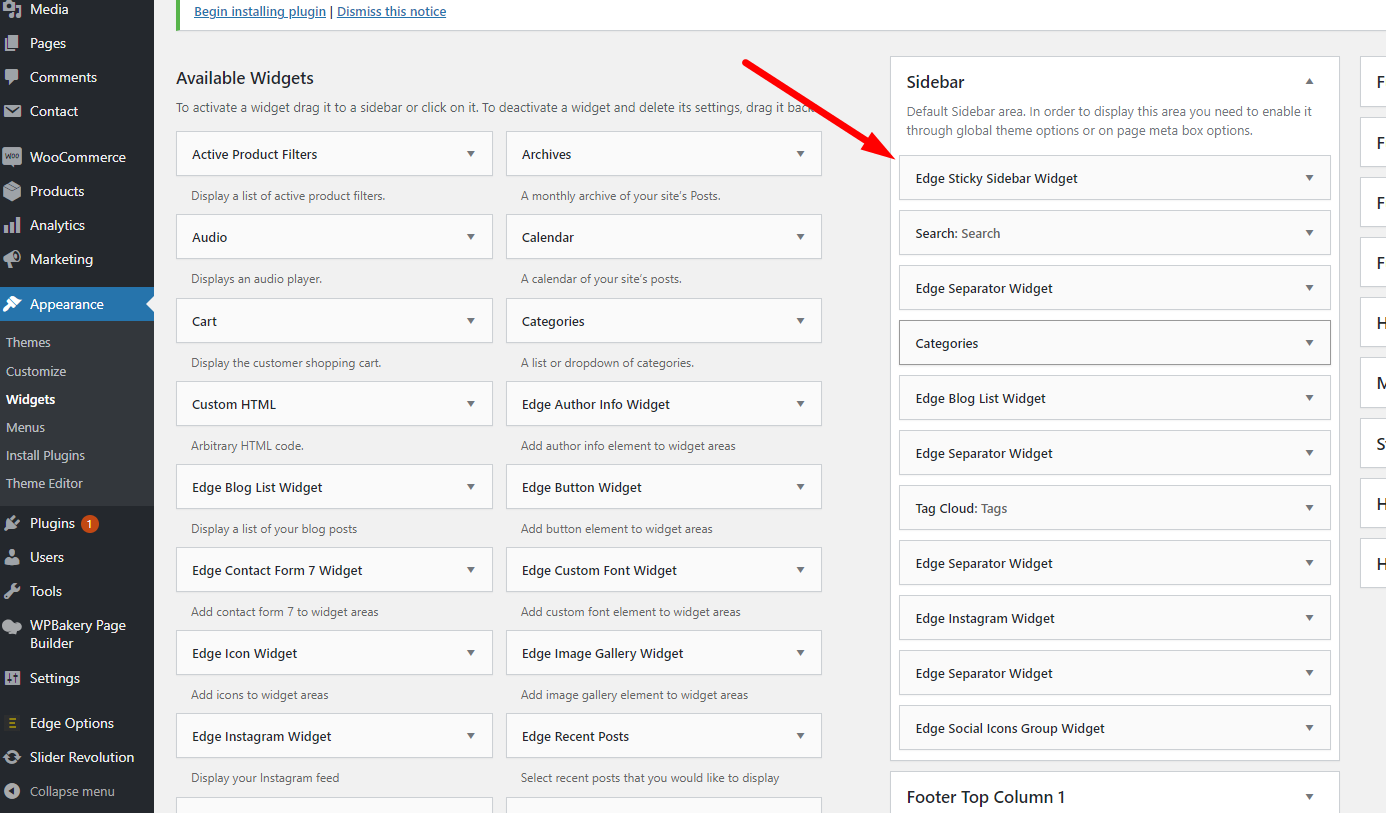Click the Marketing megaphone icon
This screenshot has width=1386, height=813.
(x=12, y=259)
